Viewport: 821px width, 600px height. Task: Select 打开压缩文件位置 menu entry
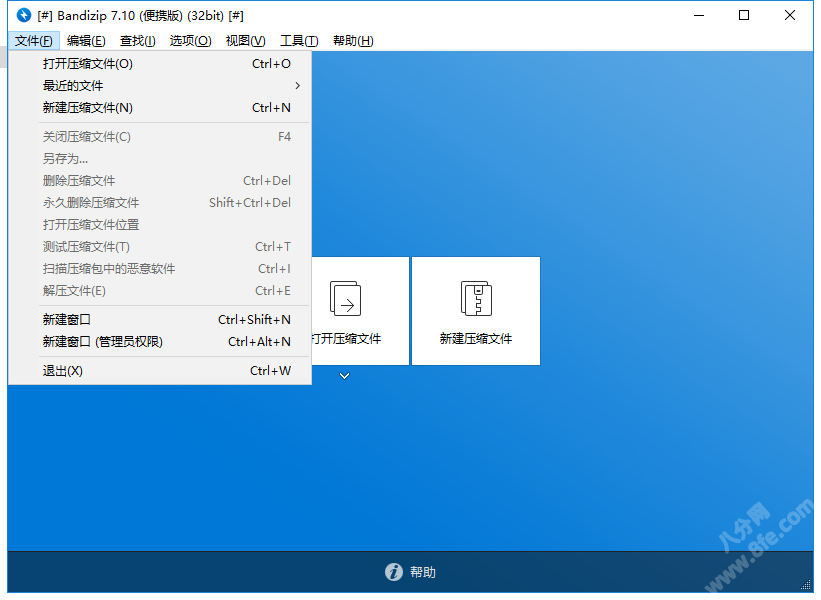coord(160,225)
